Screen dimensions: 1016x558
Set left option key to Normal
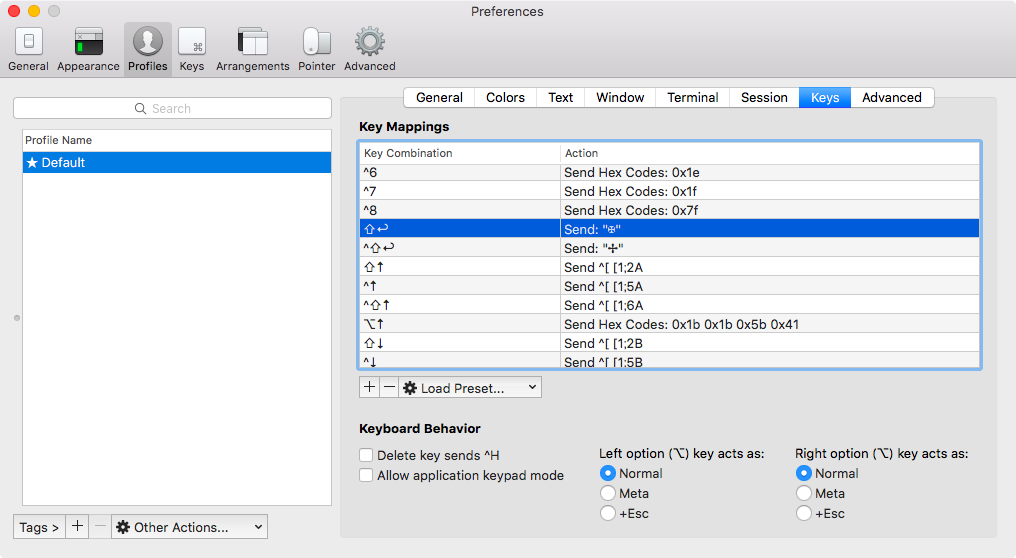click(x=608, y=473)
